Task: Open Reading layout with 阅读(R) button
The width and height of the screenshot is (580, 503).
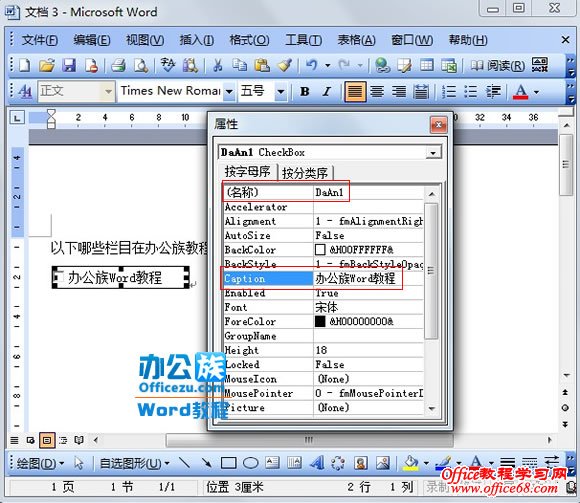Action: click(498, 65)
